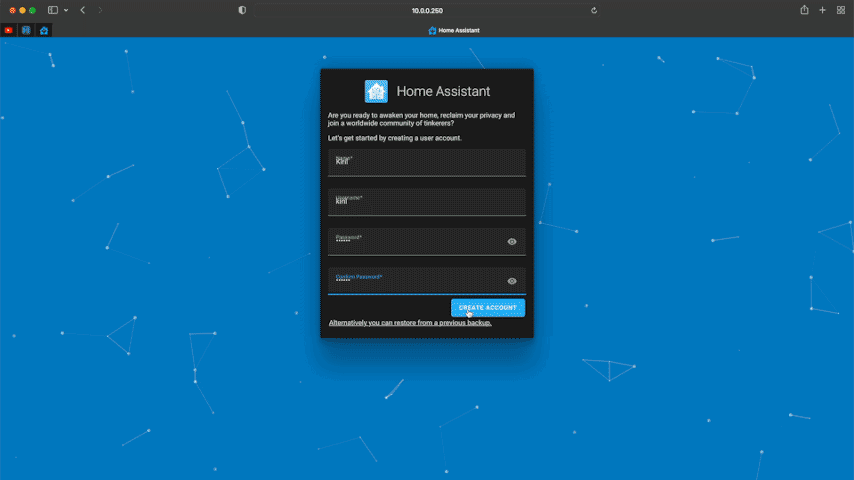Open restore from a previous backup link
This screenshot has width=854, height=480.
coord(410,323)
